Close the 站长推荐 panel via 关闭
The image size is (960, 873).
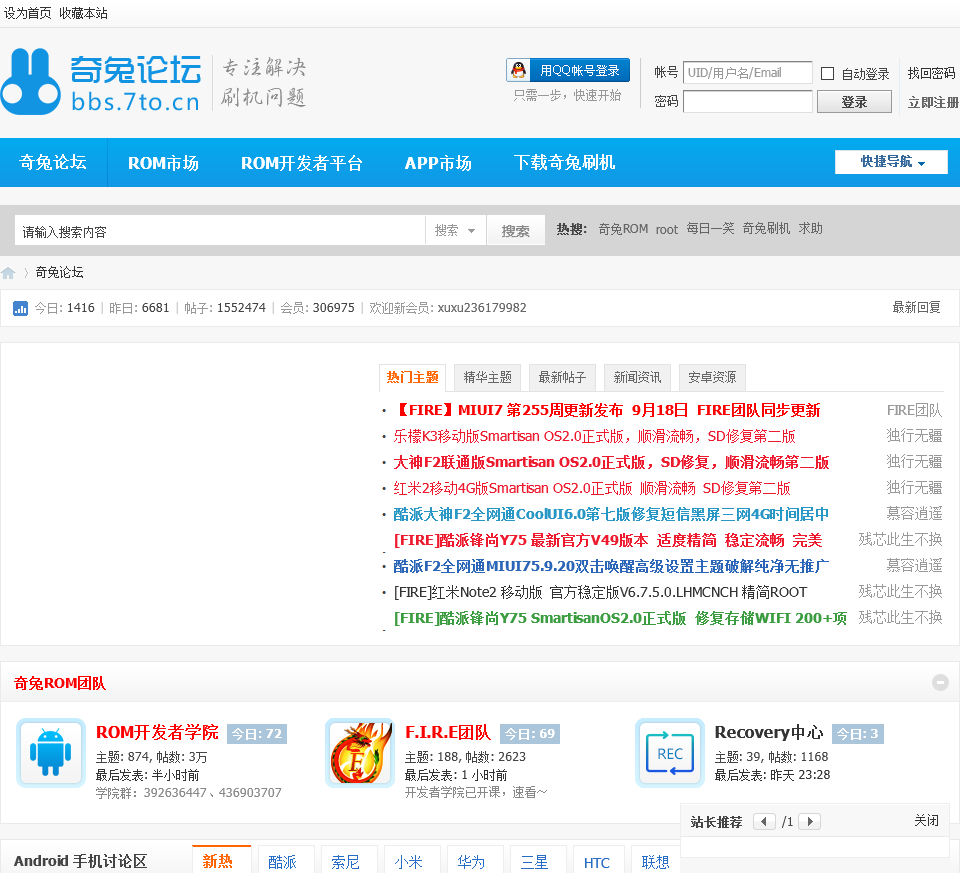click(x=926, y=820)
